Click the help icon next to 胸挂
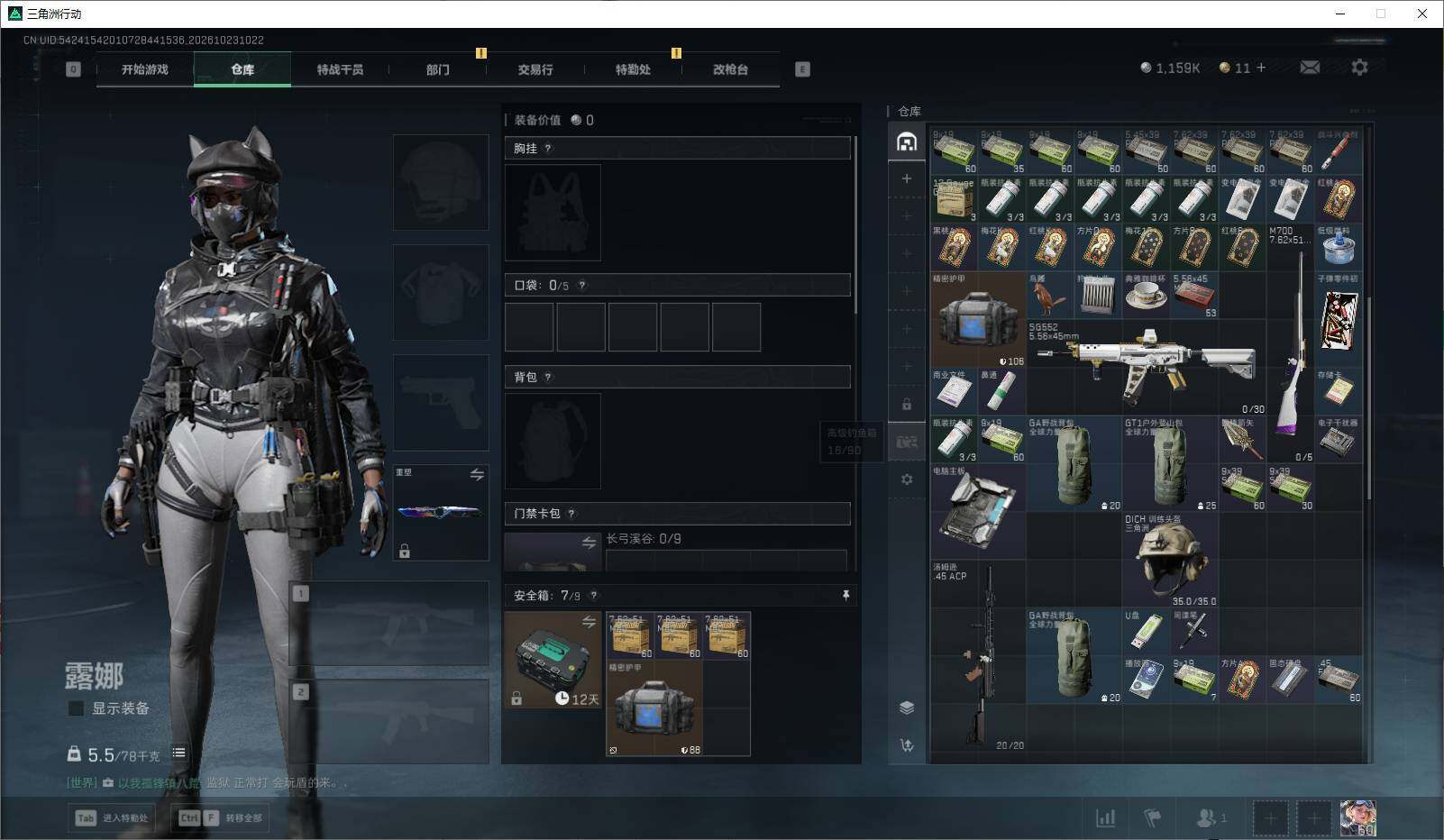This screenshot has height=840, width=1444. click(x=548, y=149)
